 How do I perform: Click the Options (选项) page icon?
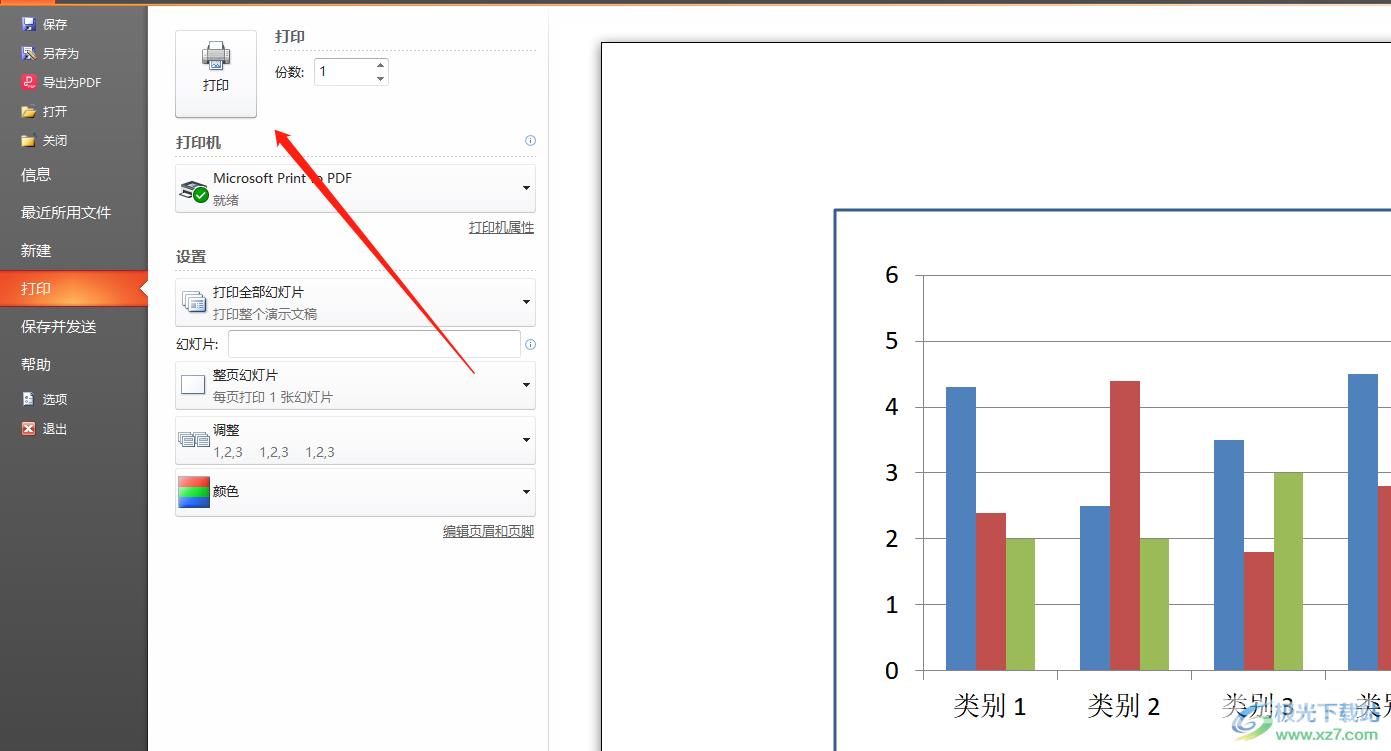[x=29, y=399]
